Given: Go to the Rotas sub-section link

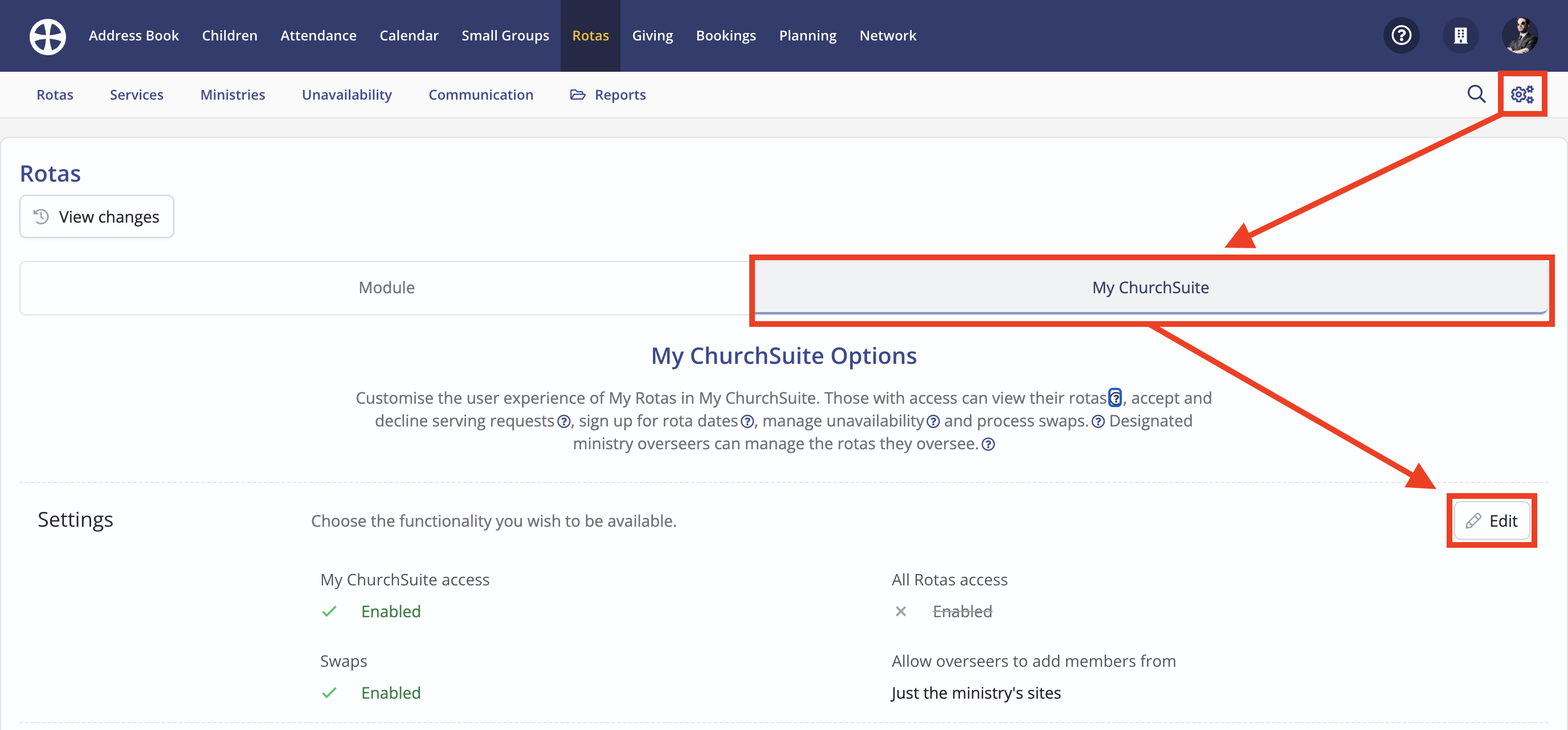Looking at the screenshot, I should pyautogui.click(x=55, y=95).
